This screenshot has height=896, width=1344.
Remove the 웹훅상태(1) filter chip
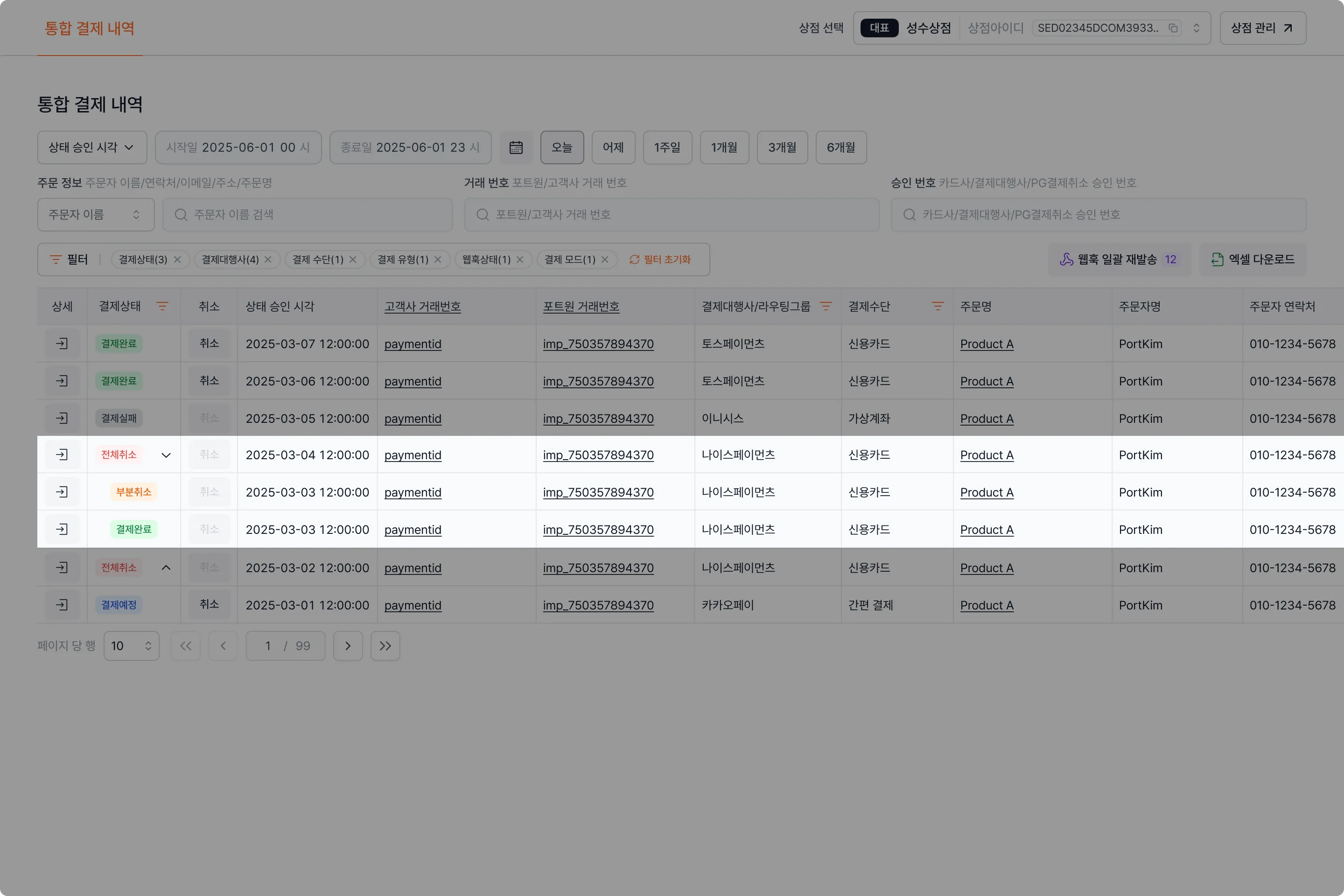coord(520,259)
